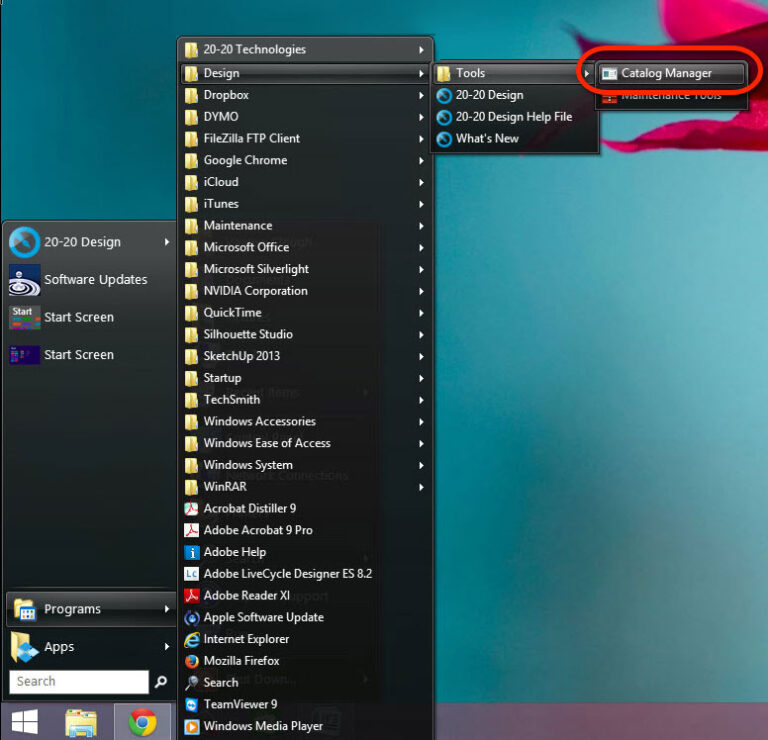Click Software Updates in start menu
The width and height of the screenshot is (768, 740).
pos(95,280)
